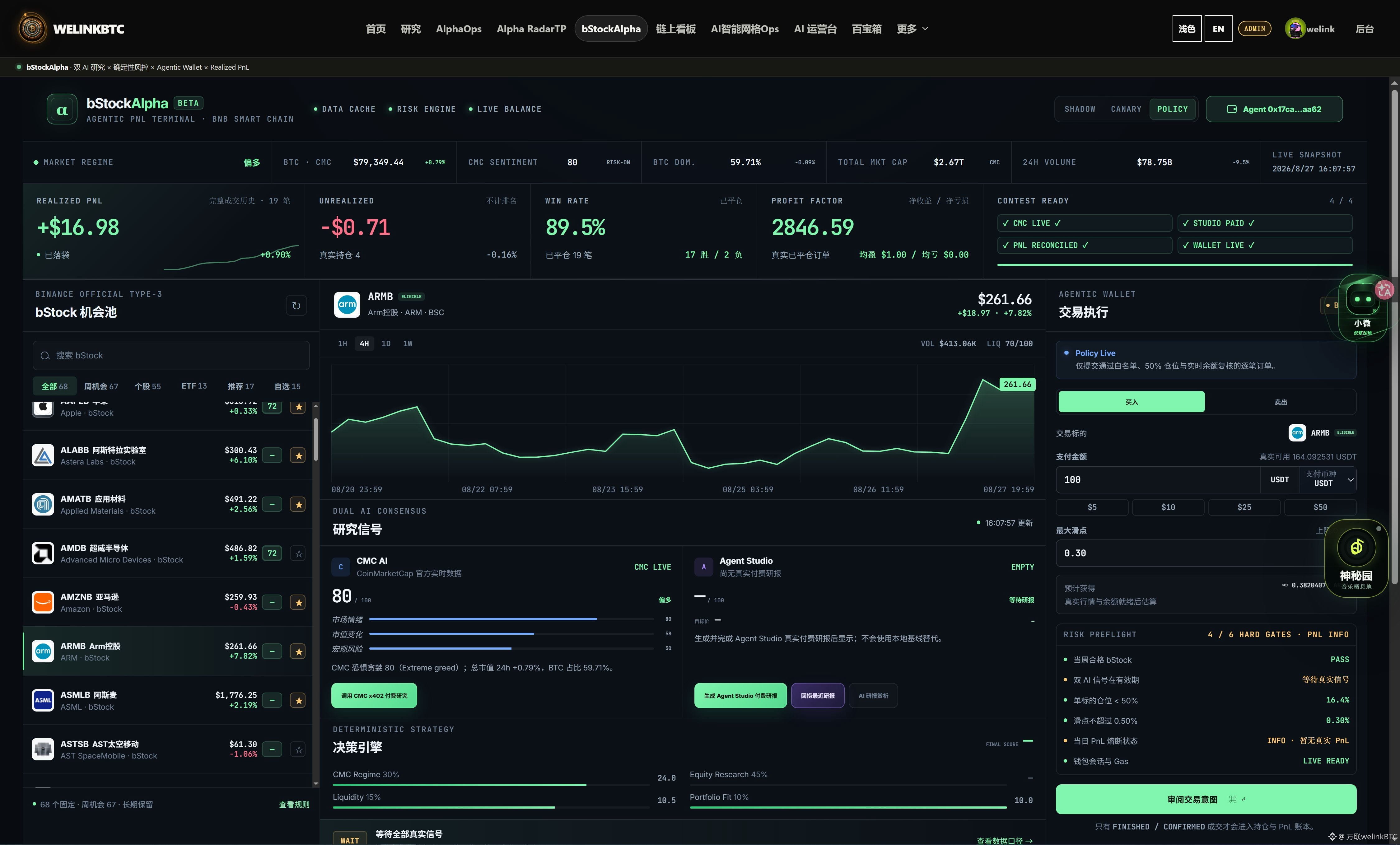Image resolution: width=1400 pixels, height=845 pixels.
Task: Toggle the favorite star for ALABB
Action: click(x=298, y=455)
